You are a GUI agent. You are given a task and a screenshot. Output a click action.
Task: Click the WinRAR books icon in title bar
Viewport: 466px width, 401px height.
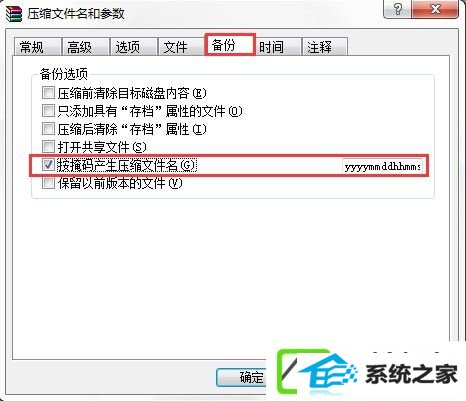[x=14, y=13]
